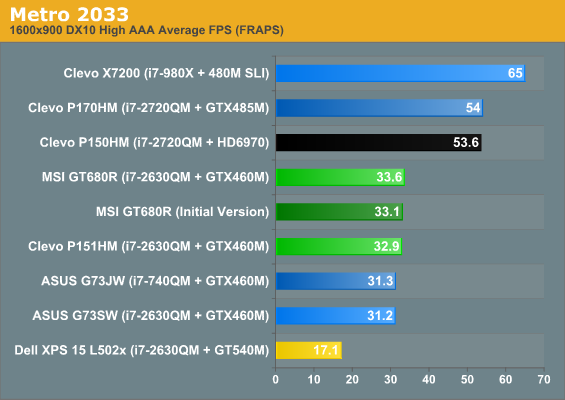Click the axis tick label 50

(467, 379)
